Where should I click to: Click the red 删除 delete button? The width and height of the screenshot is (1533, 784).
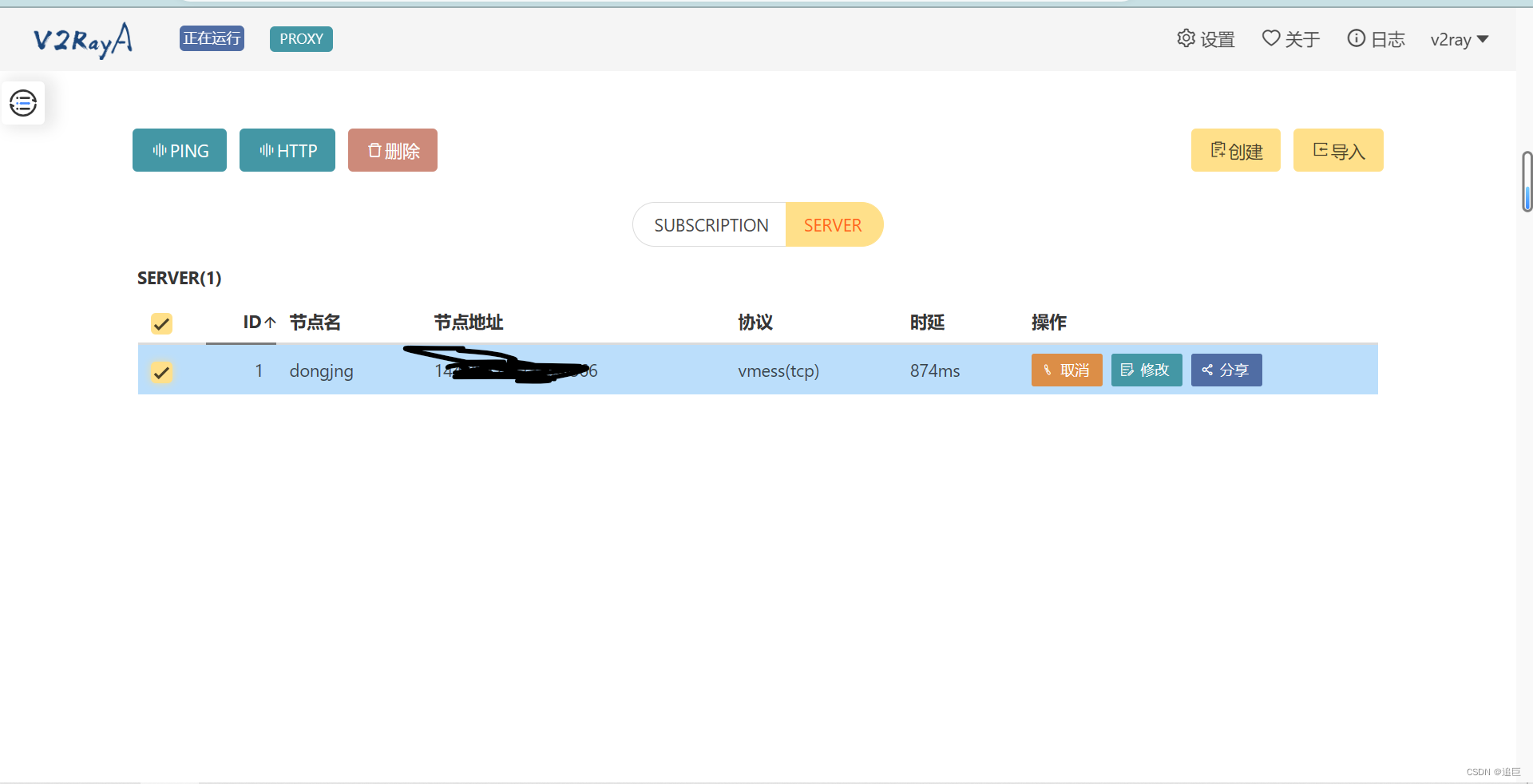(393, 150)
